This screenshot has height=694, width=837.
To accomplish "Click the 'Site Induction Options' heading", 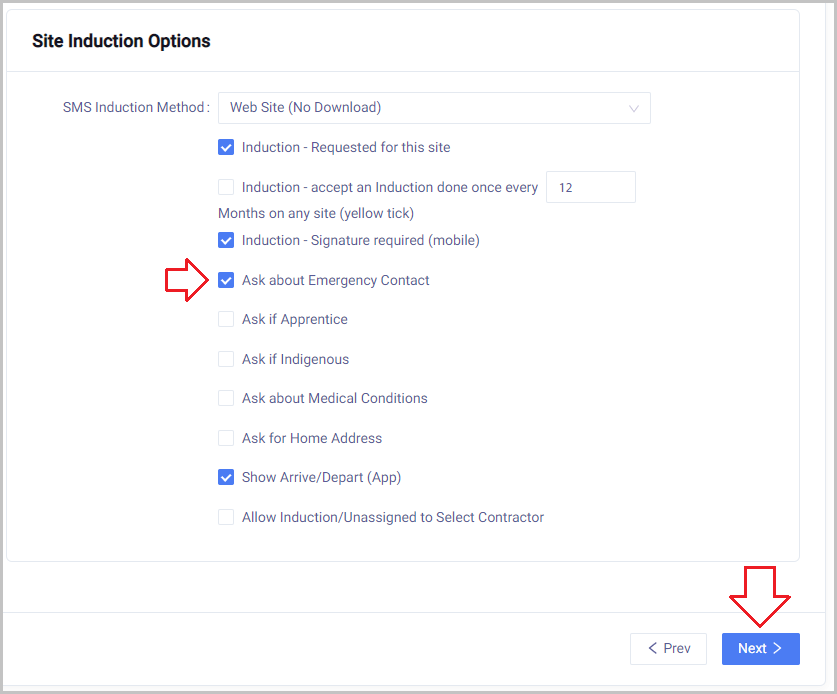I will (x=121, y=41).
